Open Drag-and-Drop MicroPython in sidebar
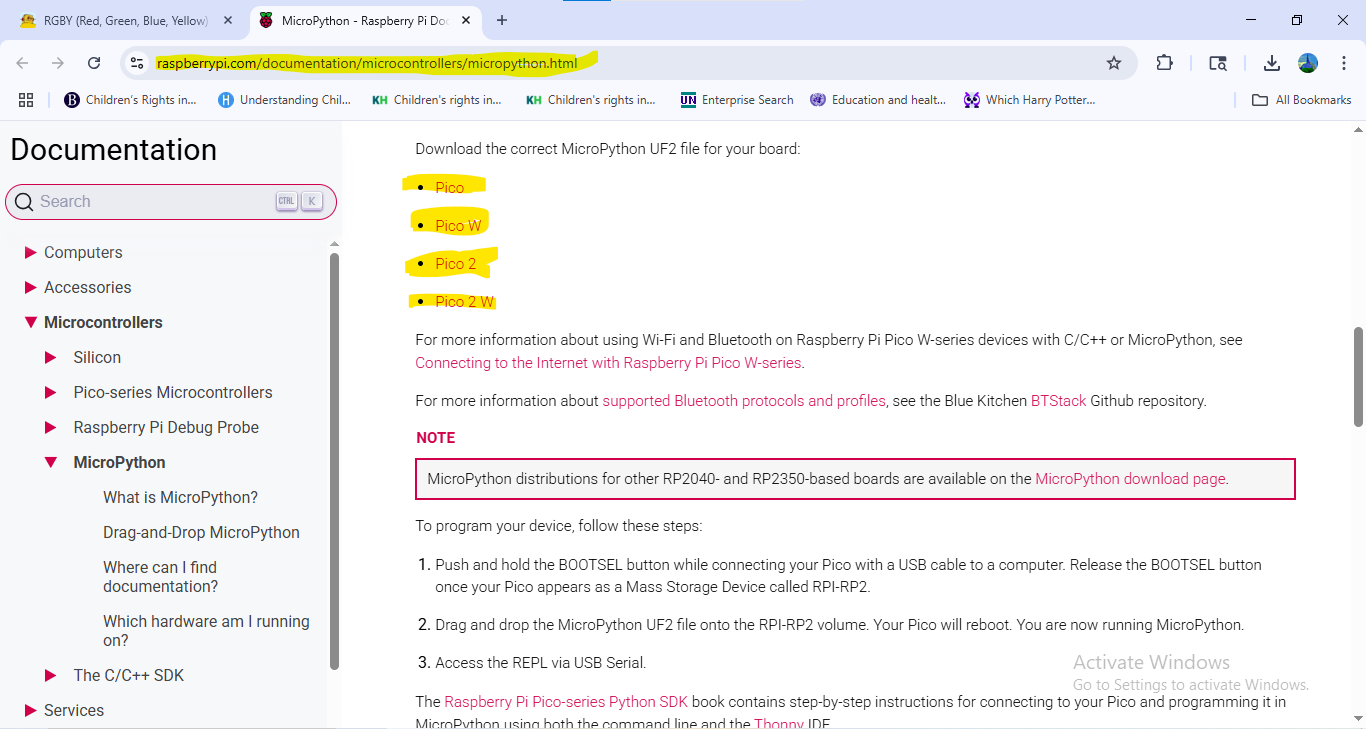This screenshot has width=1366, height=729. pyautogui.click(x=201, y=532)
